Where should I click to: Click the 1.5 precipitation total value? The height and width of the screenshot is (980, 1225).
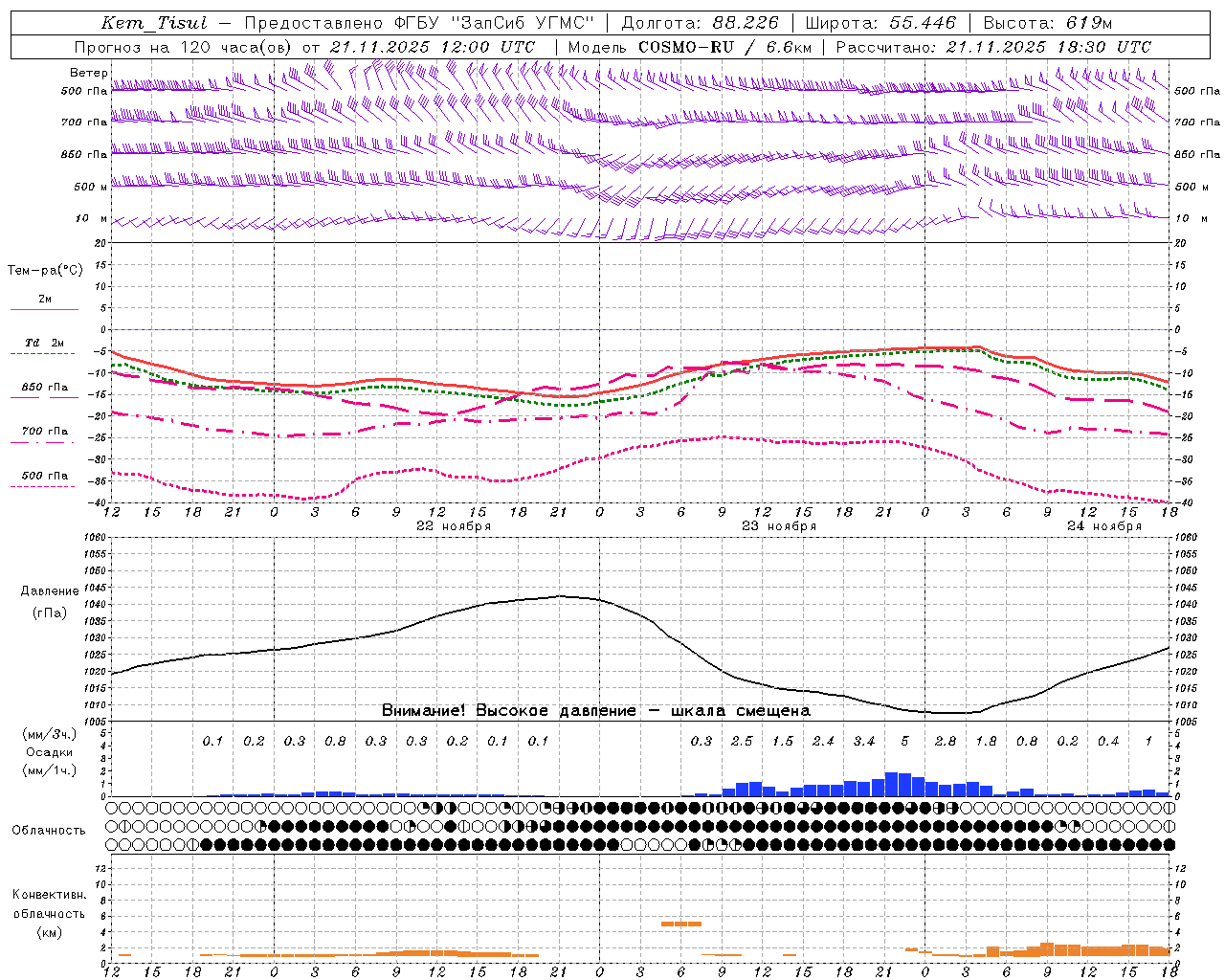783,742
